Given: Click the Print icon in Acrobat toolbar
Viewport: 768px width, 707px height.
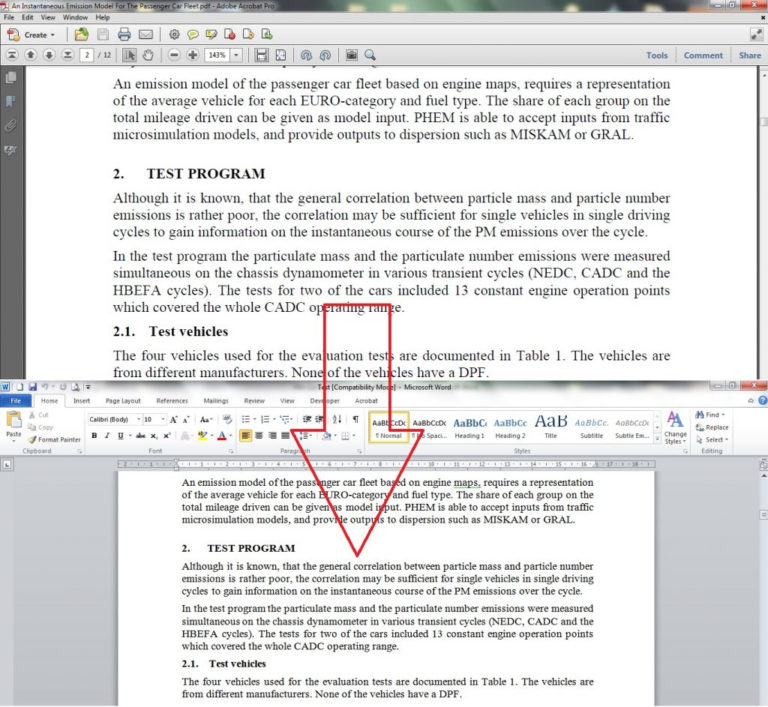Looking at the screenshot, I should [124, 34].
